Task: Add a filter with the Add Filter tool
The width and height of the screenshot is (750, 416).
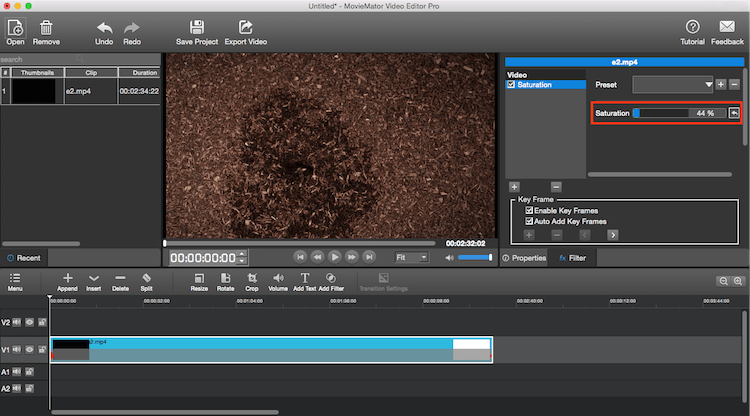Action: click(331, 282)
